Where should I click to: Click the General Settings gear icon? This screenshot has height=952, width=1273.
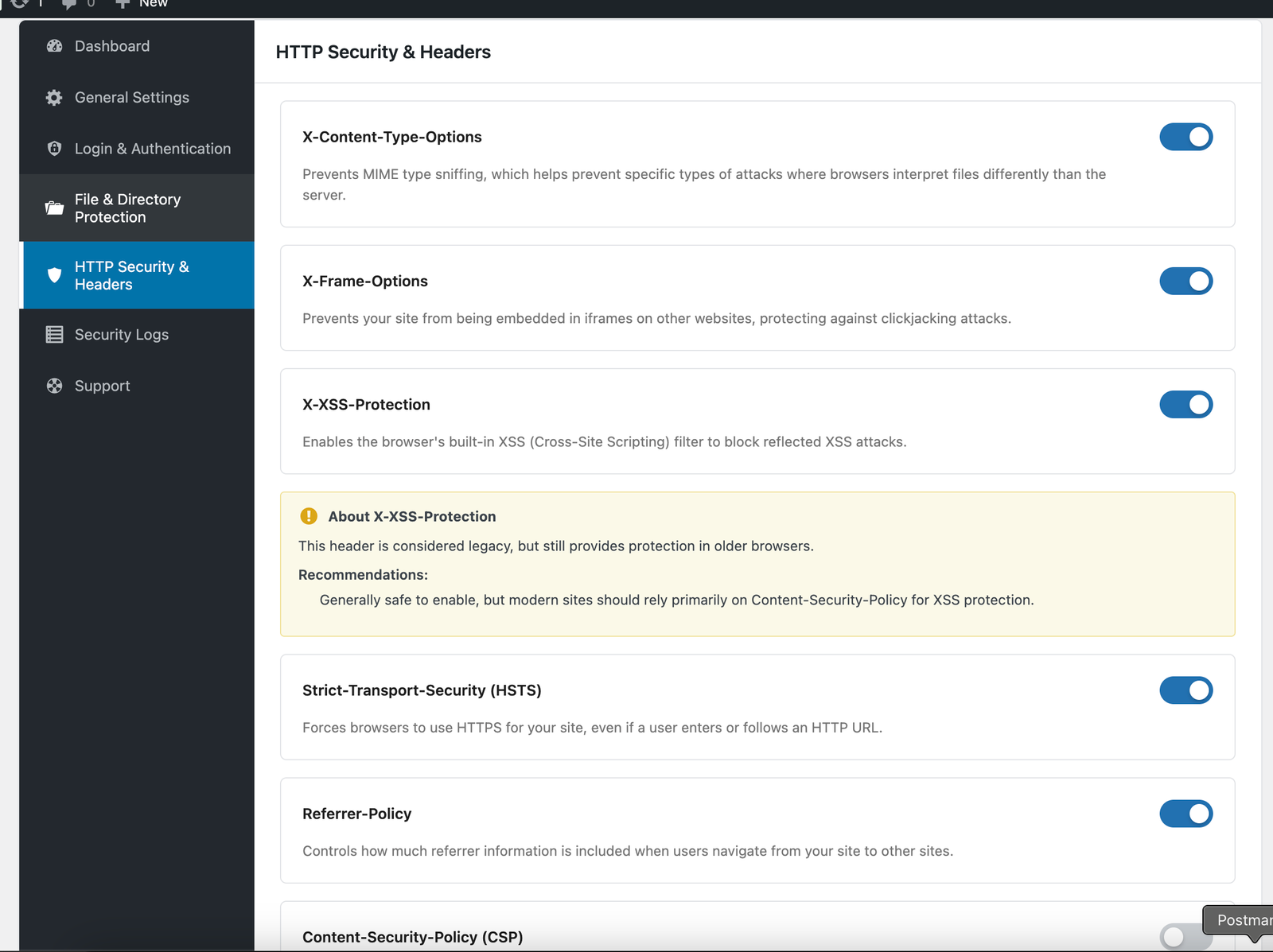click(x=54, y=98)
